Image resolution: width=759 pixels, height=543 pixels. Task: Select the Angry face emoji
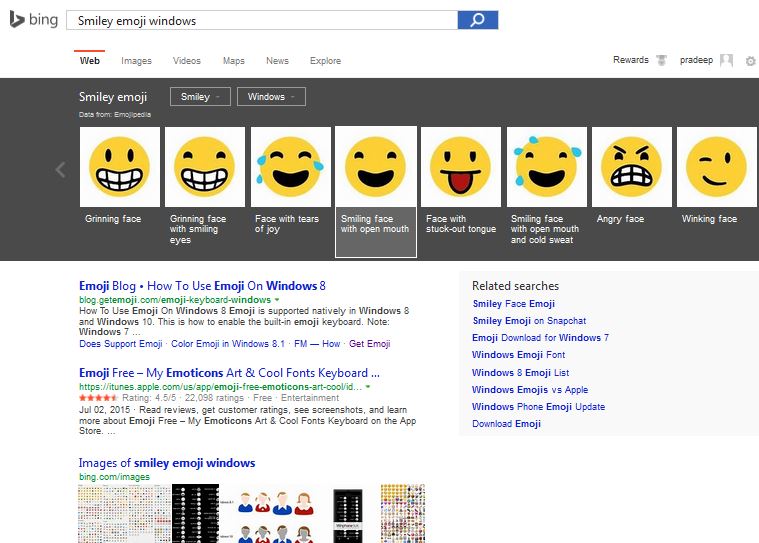[632, 167]
